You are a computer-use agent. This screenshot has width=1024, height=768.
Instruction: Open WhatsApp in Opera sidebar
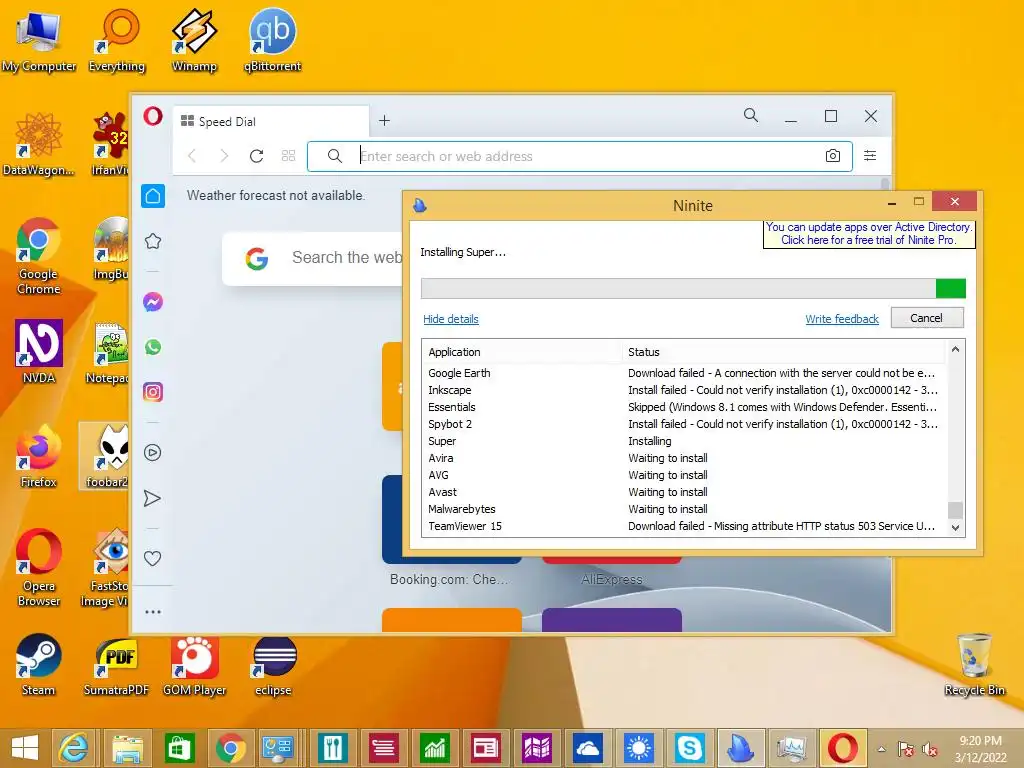click(153, 347)
